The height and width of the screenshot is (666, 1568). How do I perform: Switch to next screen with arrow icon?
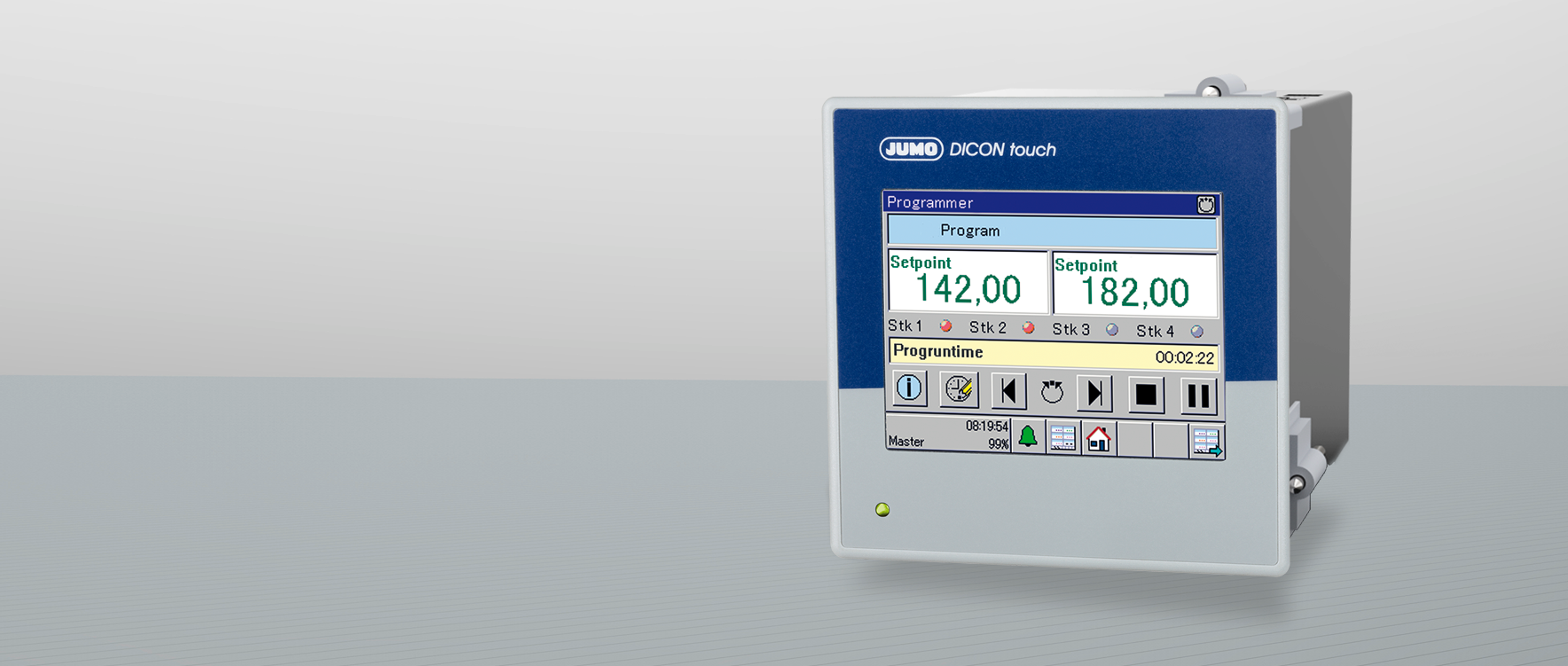[x=1206, y=442]
